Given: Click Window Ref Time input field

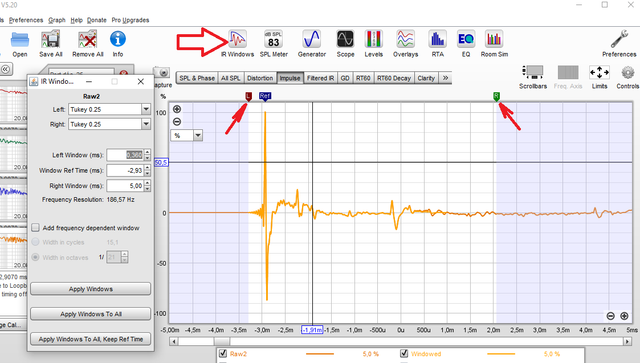Looking at the screenshot, I should click(125, 170).
